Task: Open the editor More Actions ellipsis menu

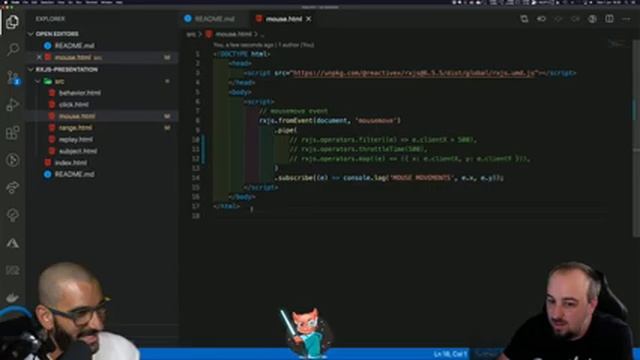Action: point(626,19)
